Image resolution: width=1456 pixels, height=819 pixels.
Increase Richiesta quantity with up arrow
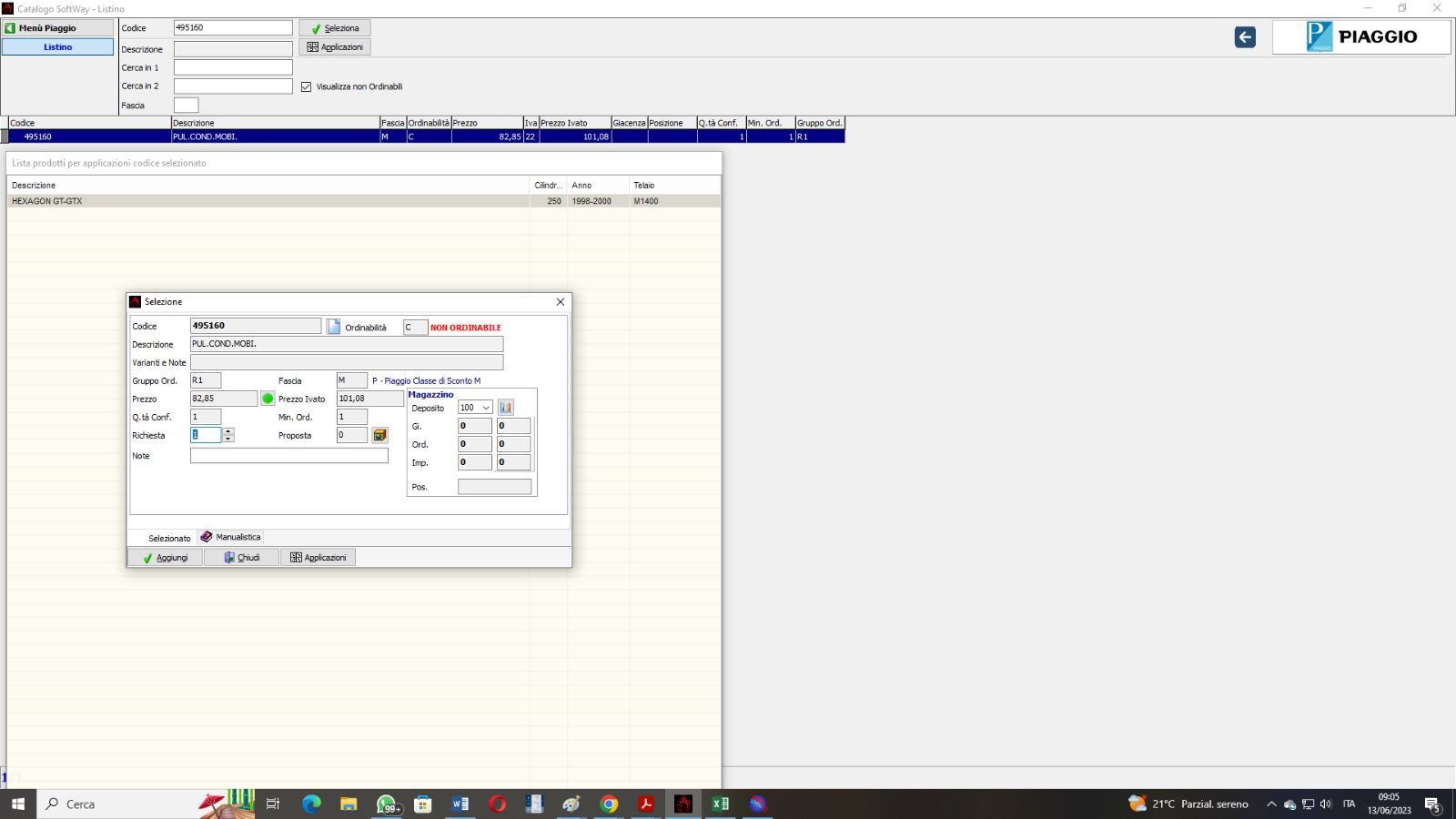[x=228, y=431]
